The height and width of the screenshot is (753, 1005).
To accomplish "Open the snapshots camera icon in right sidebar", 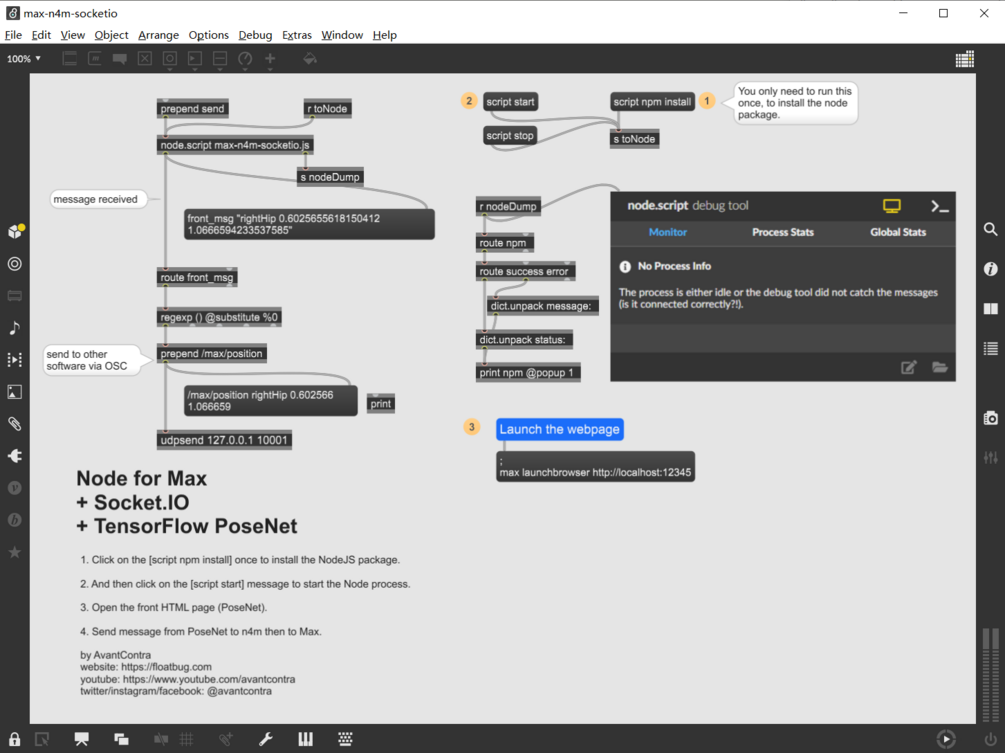I will [x=990, y=418].
